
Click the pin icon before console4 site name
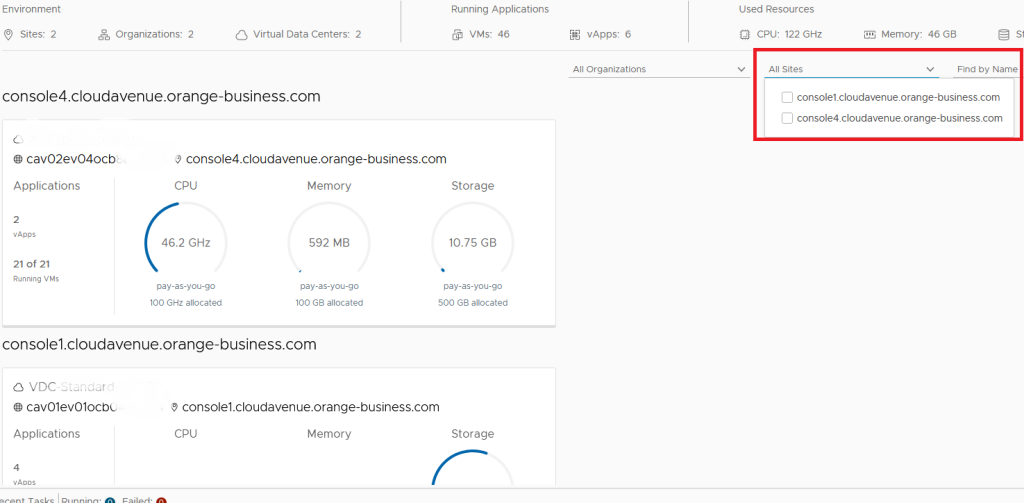point(177,159)
